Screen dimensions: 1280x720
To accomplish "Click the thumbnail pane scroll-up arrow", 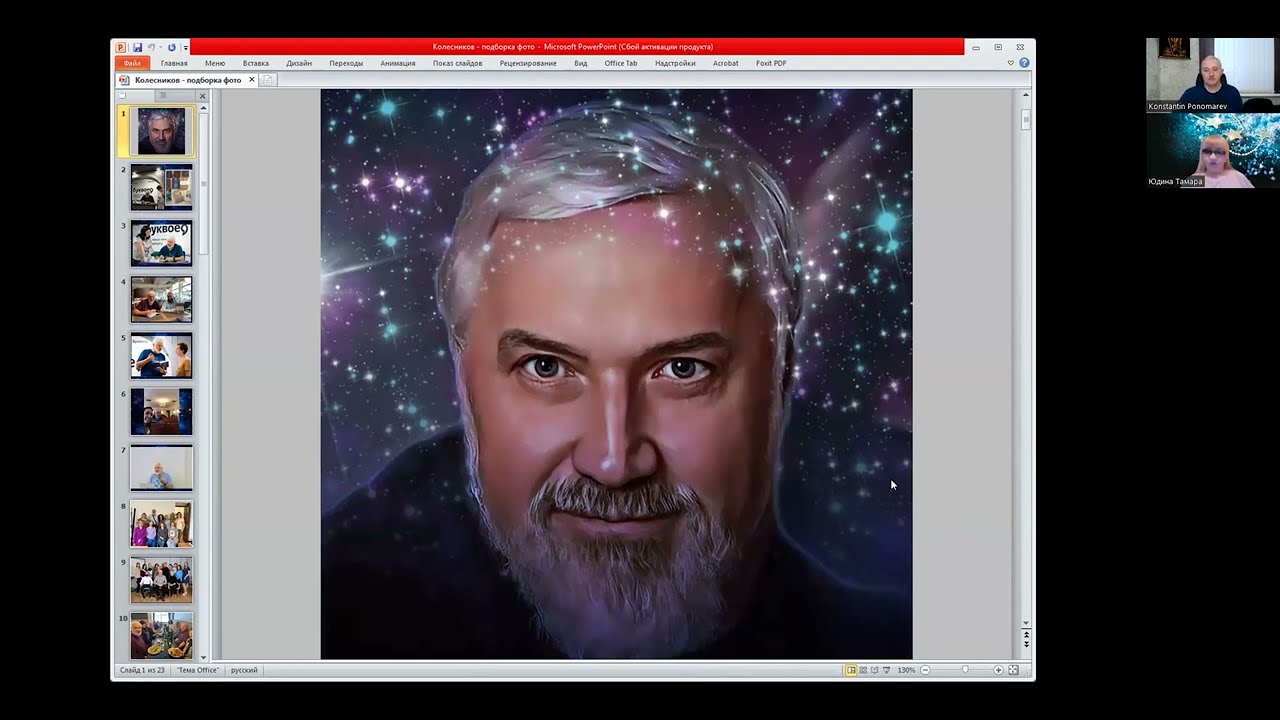I will coord(204,109).
